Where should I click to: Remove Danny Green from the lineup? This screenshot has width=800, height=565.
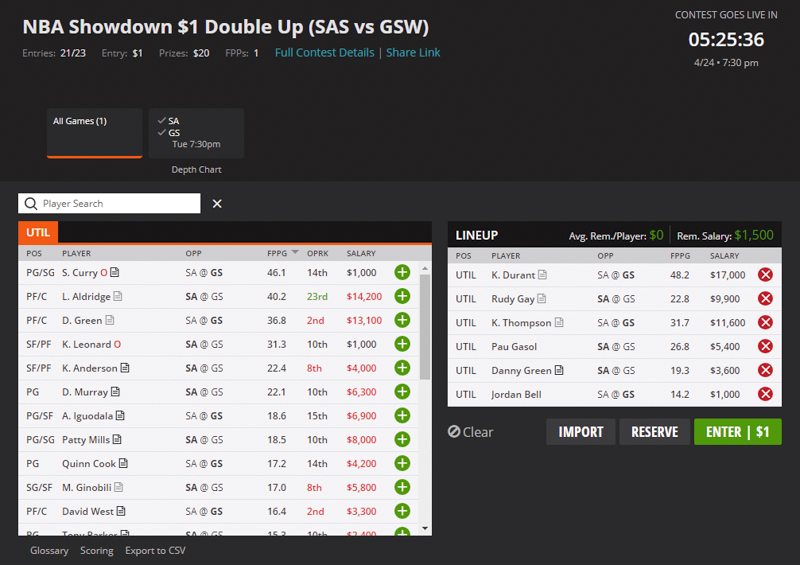click(x=765, y=370)
